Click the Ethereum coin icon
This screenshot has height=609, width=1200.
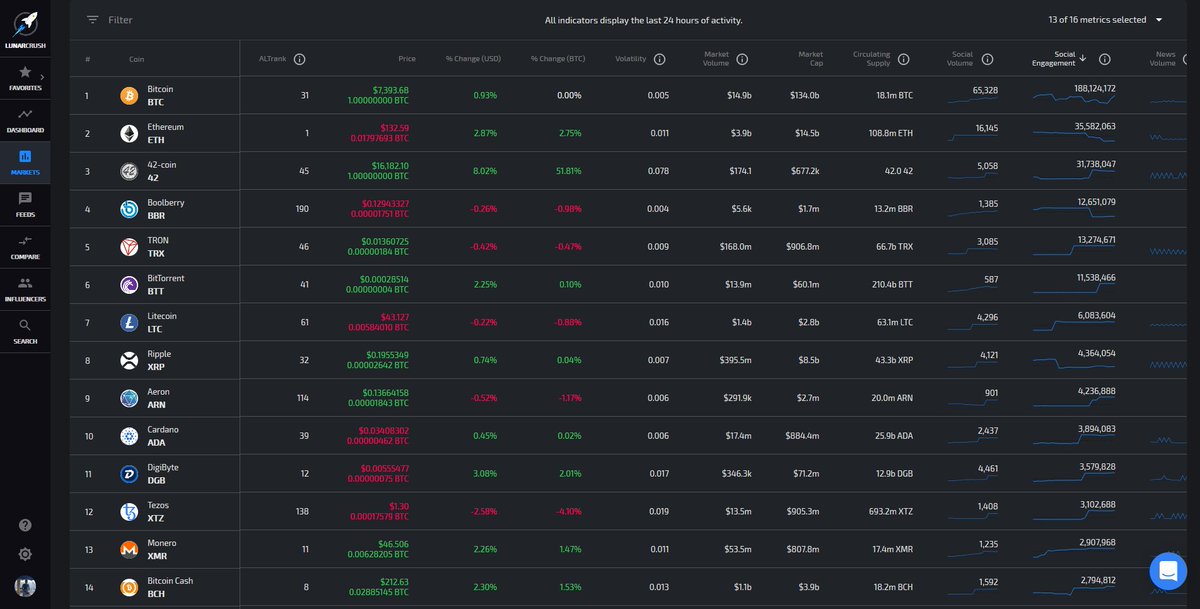click(x=129, y=133)
